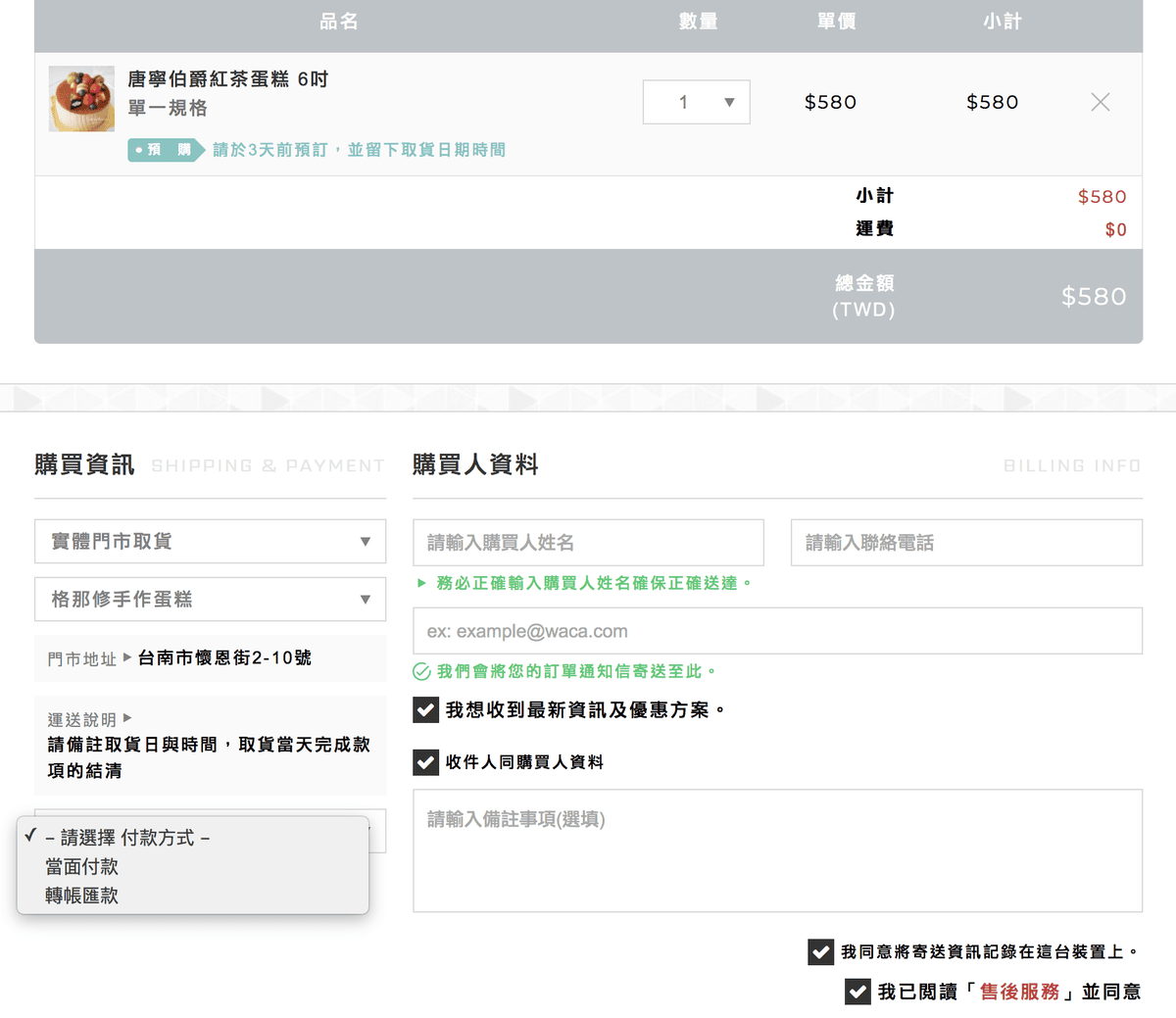Screen dimensions: 1176x1018
Task: Toggle 收件人同購買人資料 checkbox
Action: pyautogui.click(x=425, y=762)
